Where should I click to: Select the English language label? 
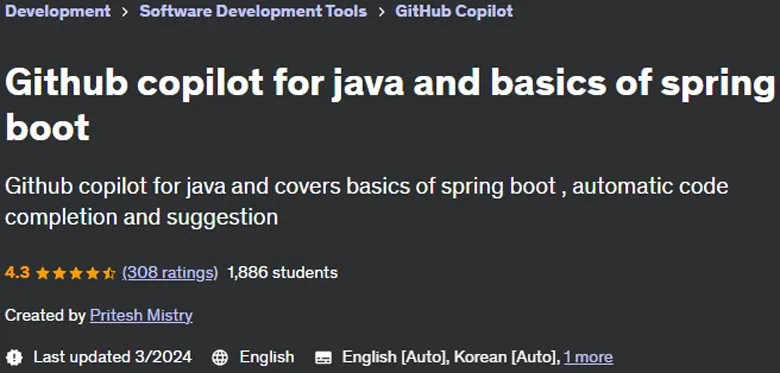267,357
